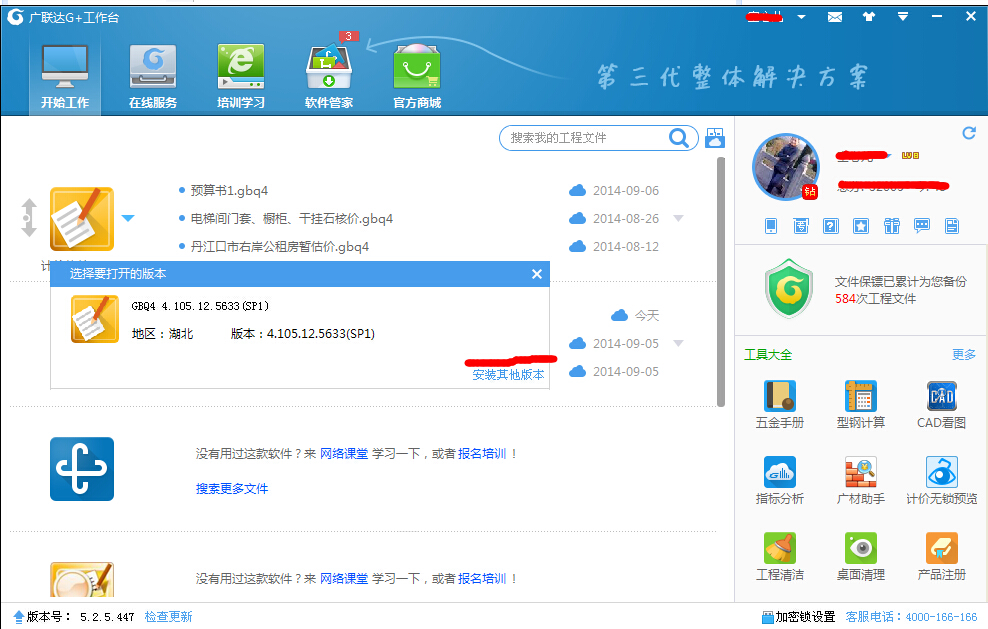Expand dropdown arrow beside 2014-09-05

tap(679, 343)
